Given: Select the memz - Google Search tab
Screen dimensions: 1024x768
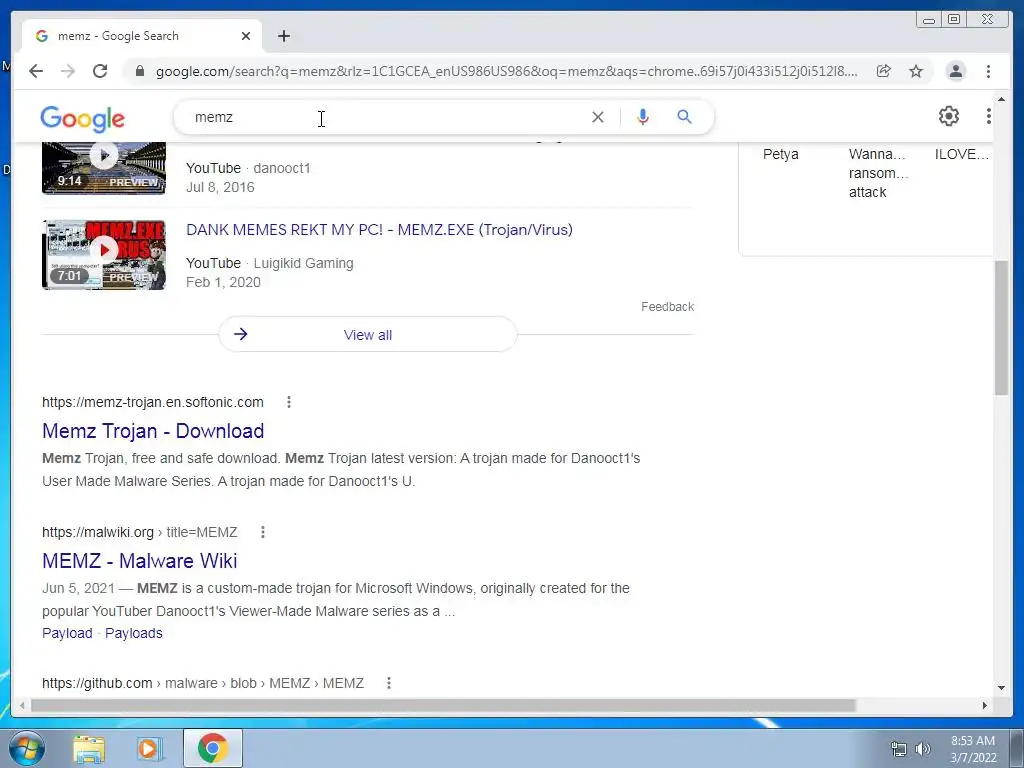Looking at the screenshot, I should [x=142, y=36].
